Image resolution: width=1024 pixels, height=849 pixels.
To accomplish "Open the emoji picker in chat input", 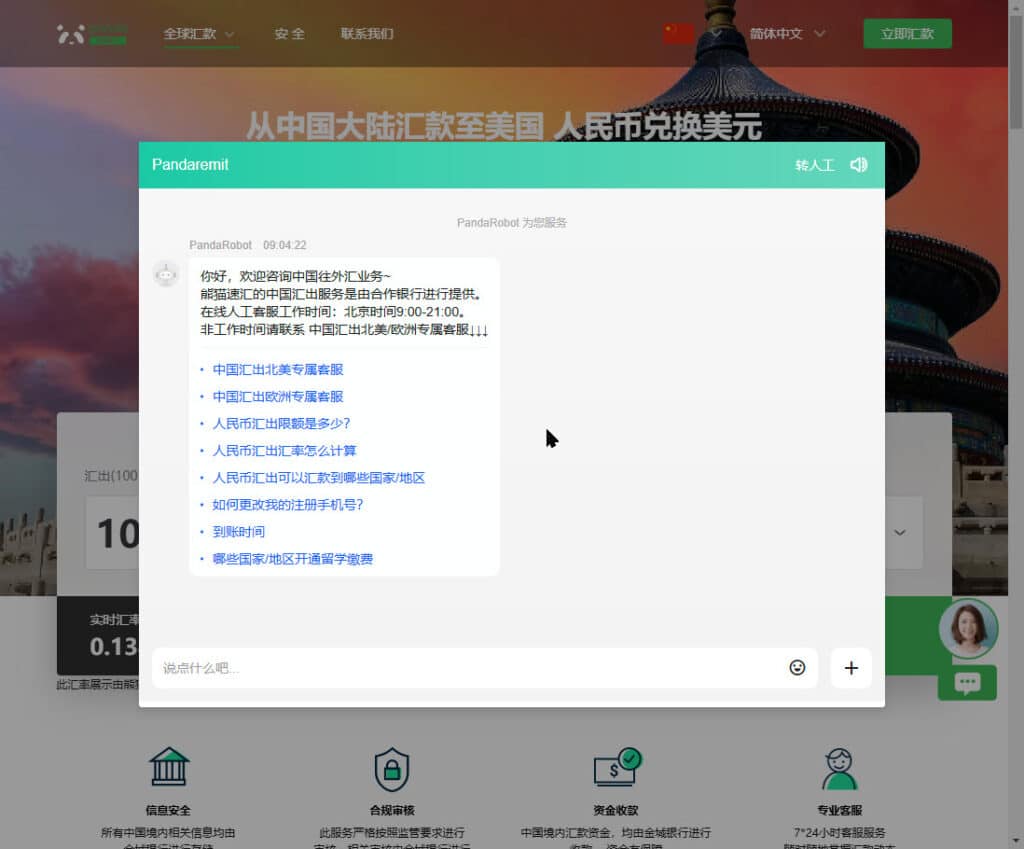I will (x=797, y=667).
